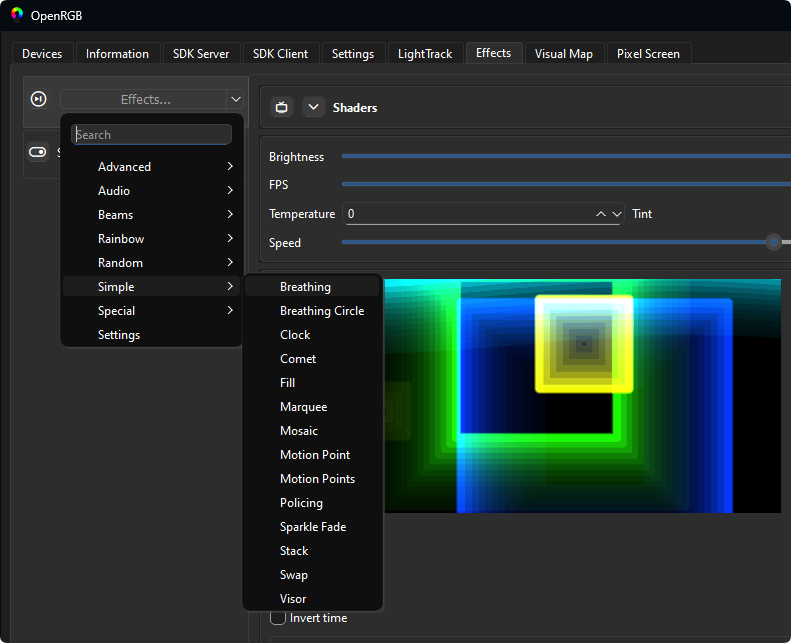Open the SDK Client tab

(280, 53)
